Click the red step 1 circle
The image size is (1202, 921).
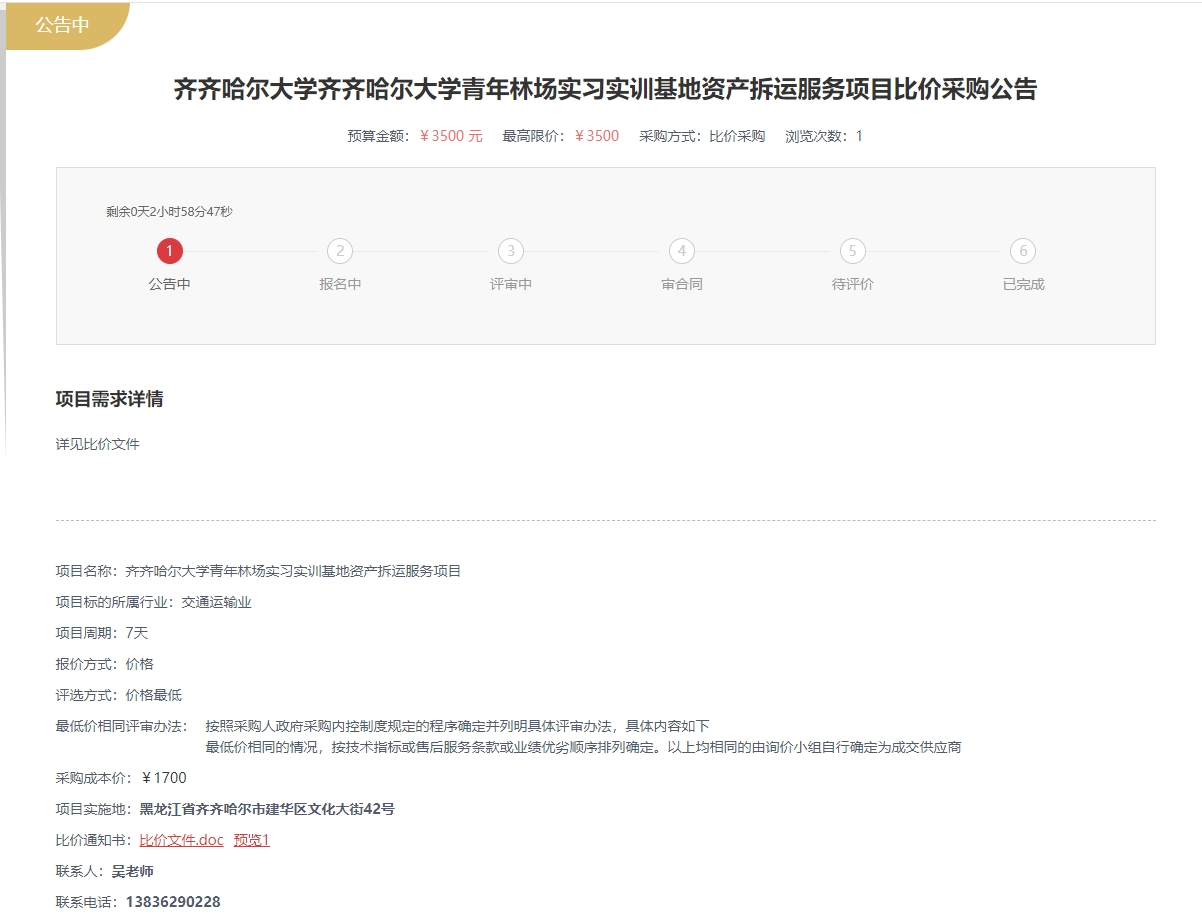(170, 251)
